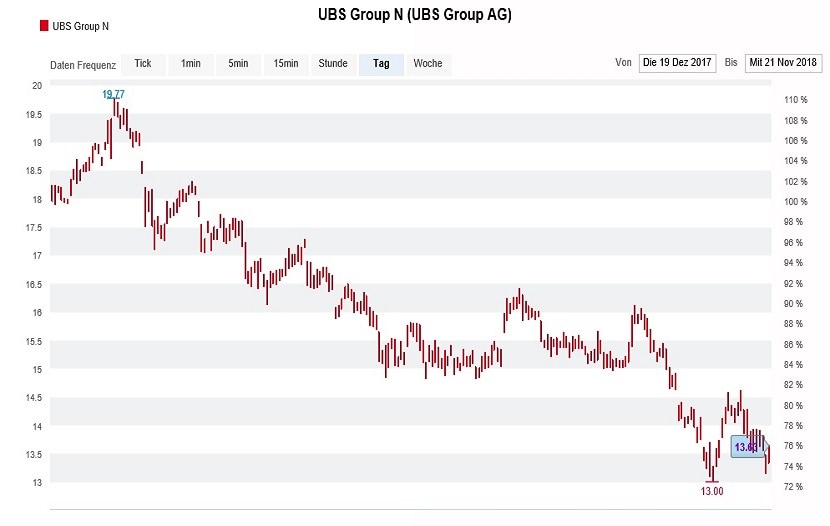Select the Tag frequency tab
This screenshot has height=526, width=830.
(381, 64)
